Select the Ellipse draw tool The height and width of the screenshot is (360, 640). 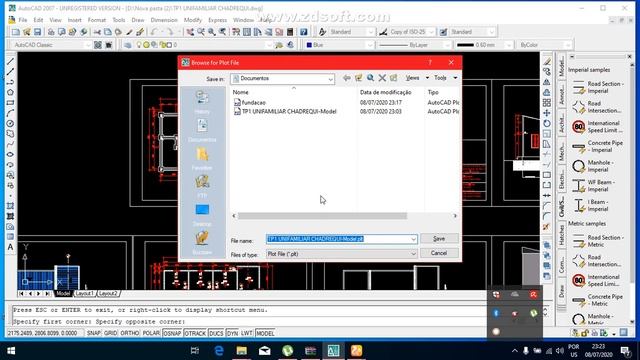(x=10, y=154)
